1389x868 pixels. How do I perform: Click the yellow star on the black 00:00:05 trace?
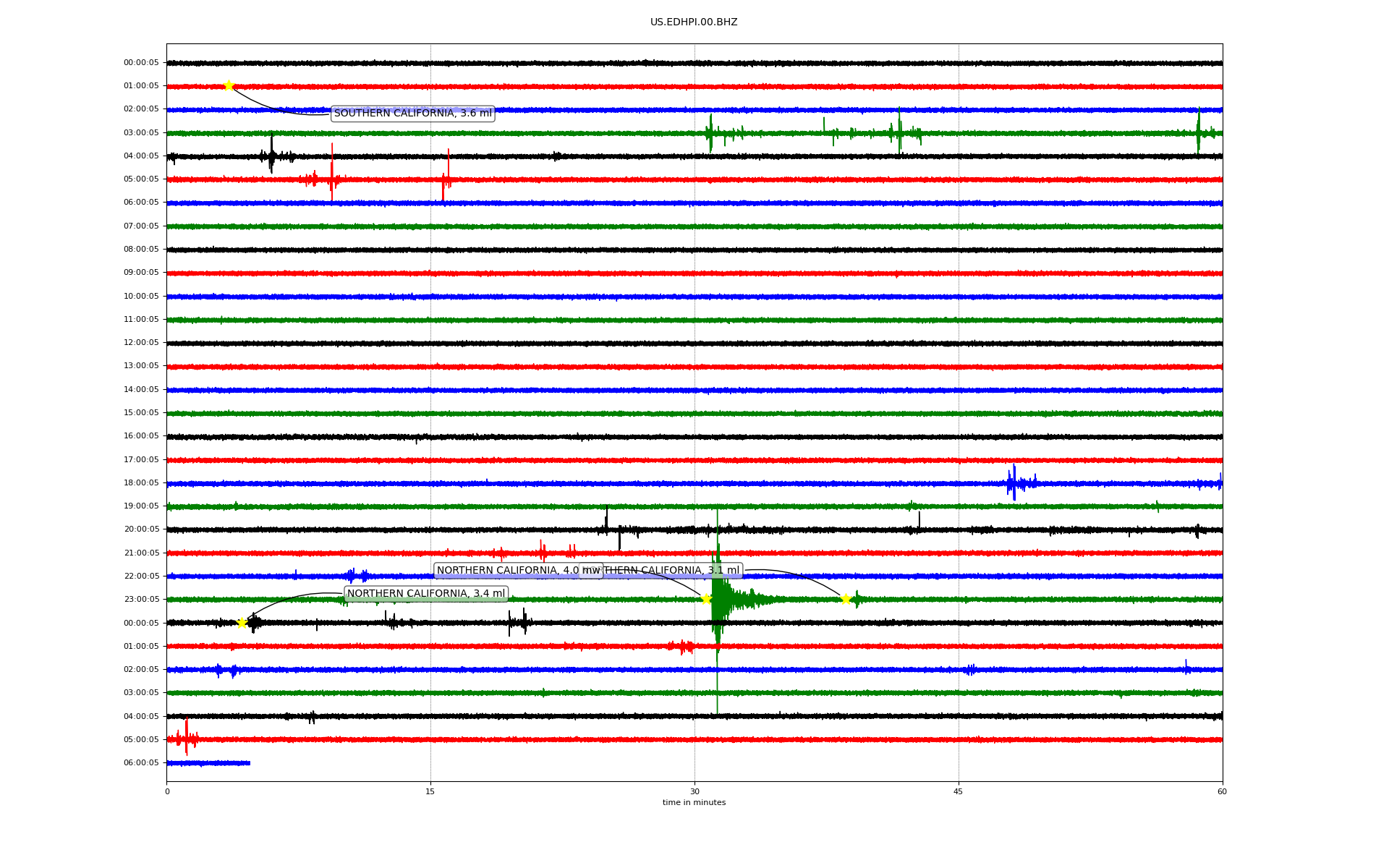tap(242, 623)
